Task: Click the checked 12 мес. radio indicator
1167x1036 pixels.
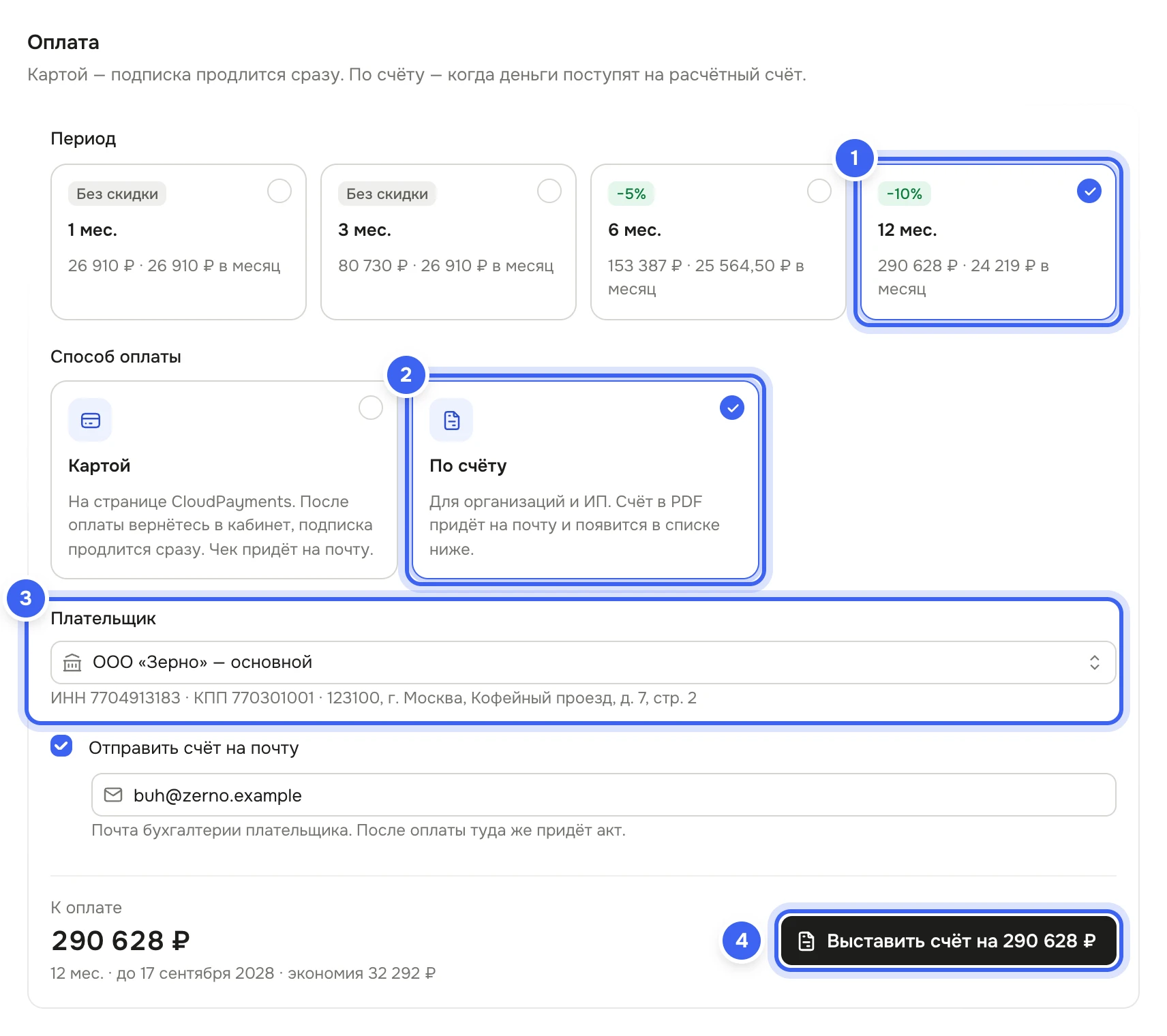Action: point(1089,191)
